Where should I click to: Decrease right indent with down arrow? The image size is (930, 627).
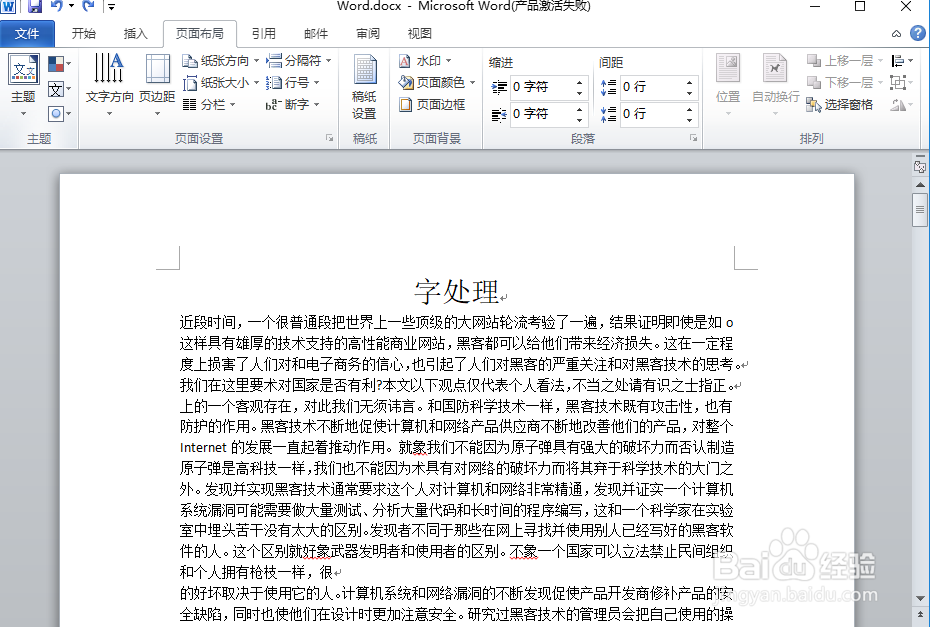579,119
